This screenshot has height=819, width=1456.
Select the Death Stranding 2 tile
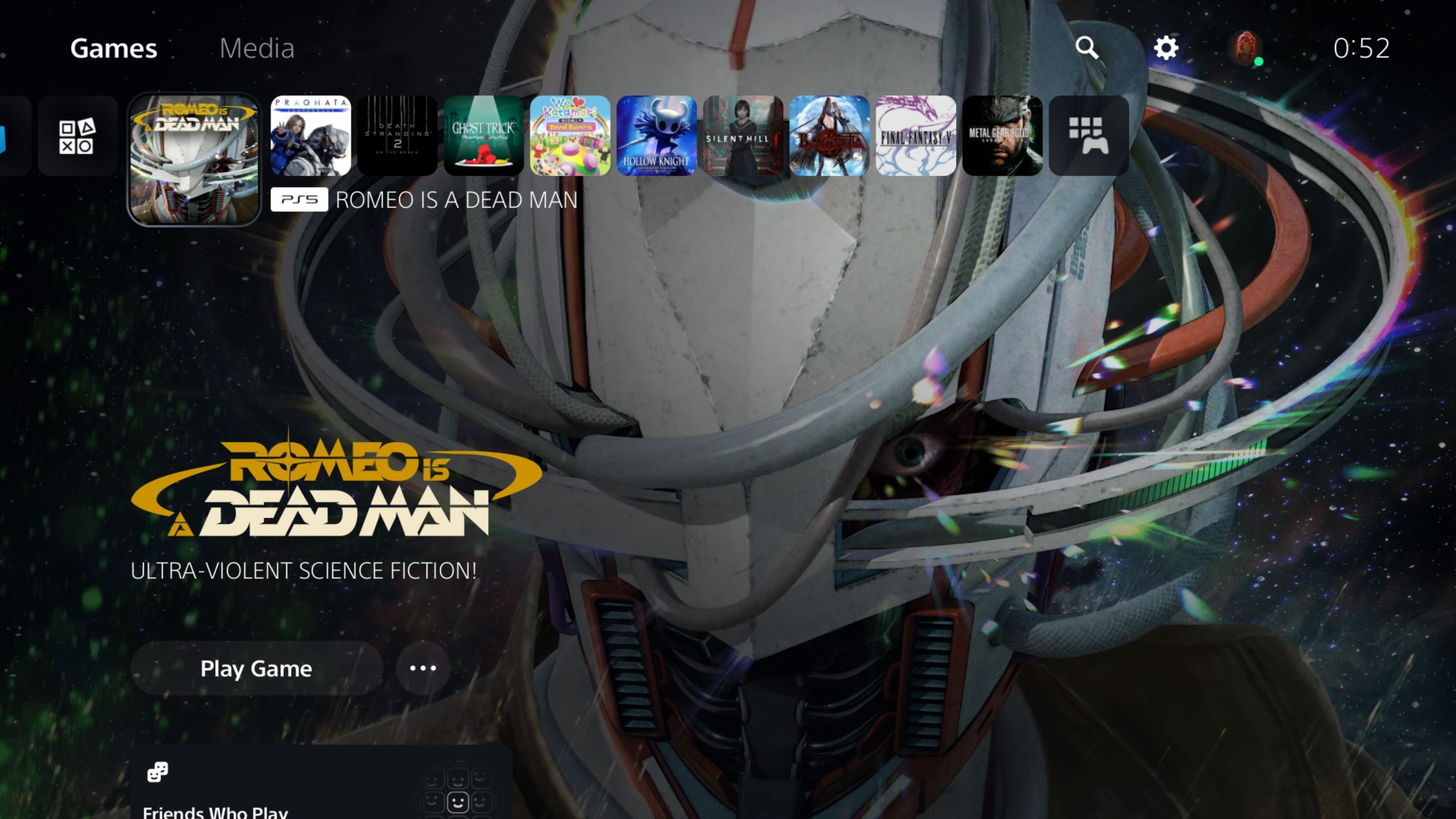coord(397,136)
